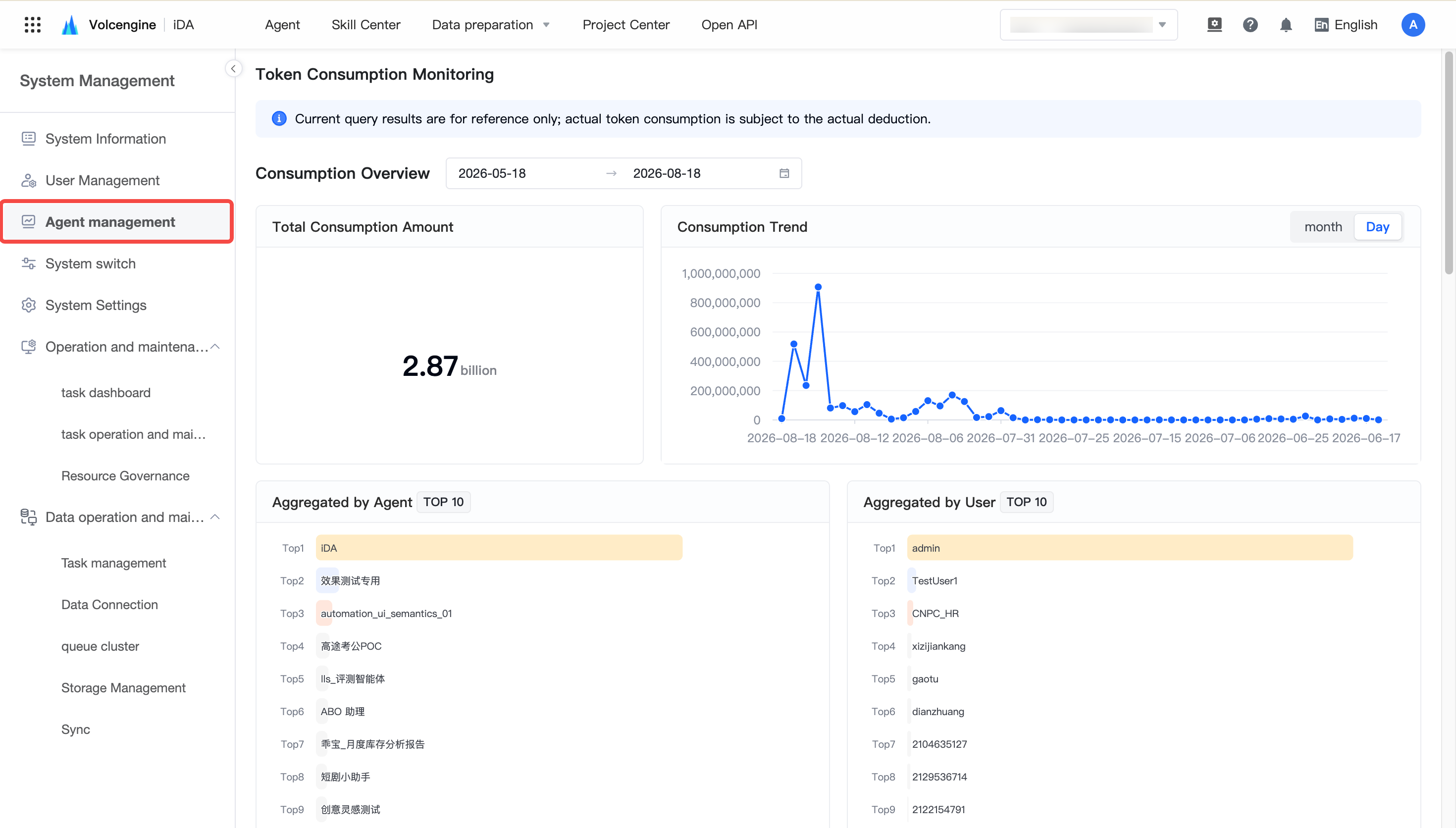The image size is (1456, 828).
Task: Open Storage Management
Action: pos(123,687)
